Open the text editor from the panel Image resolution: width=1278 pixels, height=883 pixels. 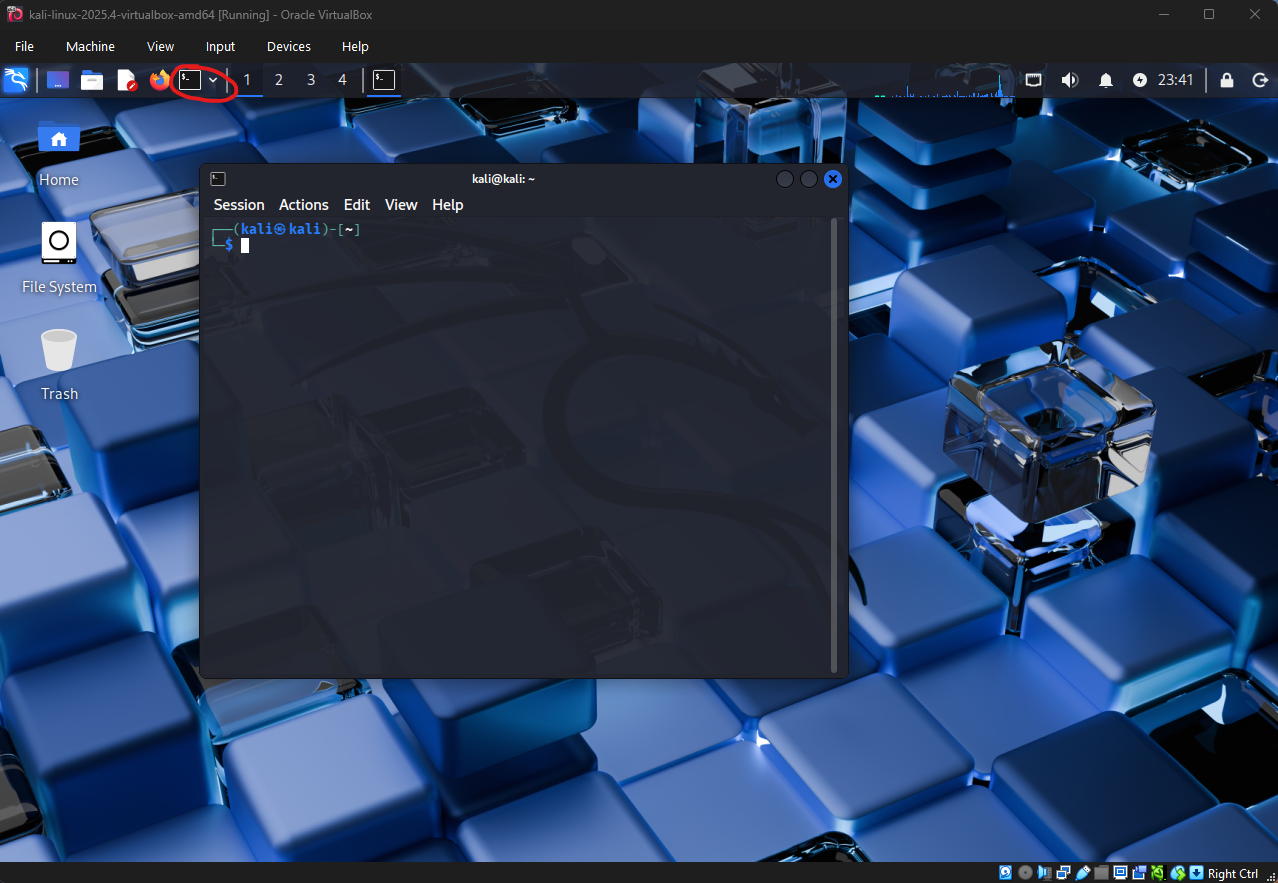(x=127, y=80)
